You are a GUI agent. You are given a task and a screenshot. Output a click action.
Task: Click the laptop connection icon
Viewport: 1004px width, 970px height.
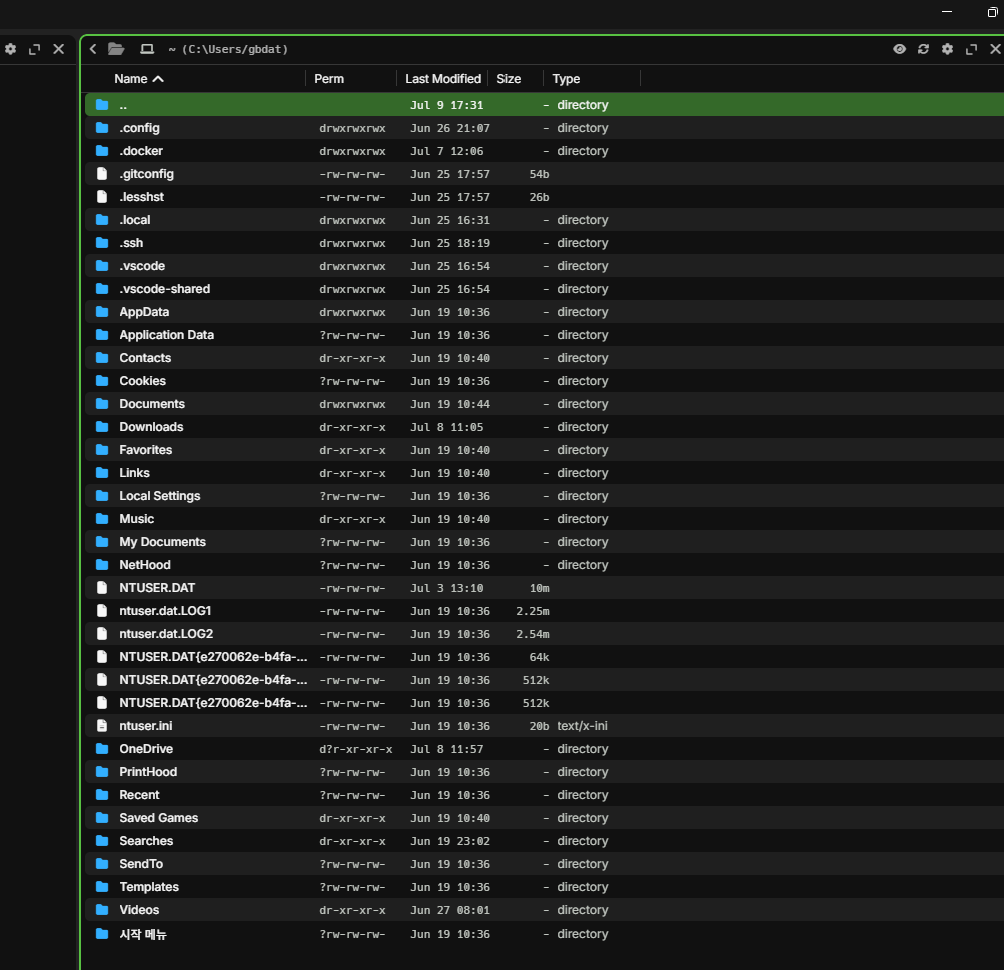(147, 49)
